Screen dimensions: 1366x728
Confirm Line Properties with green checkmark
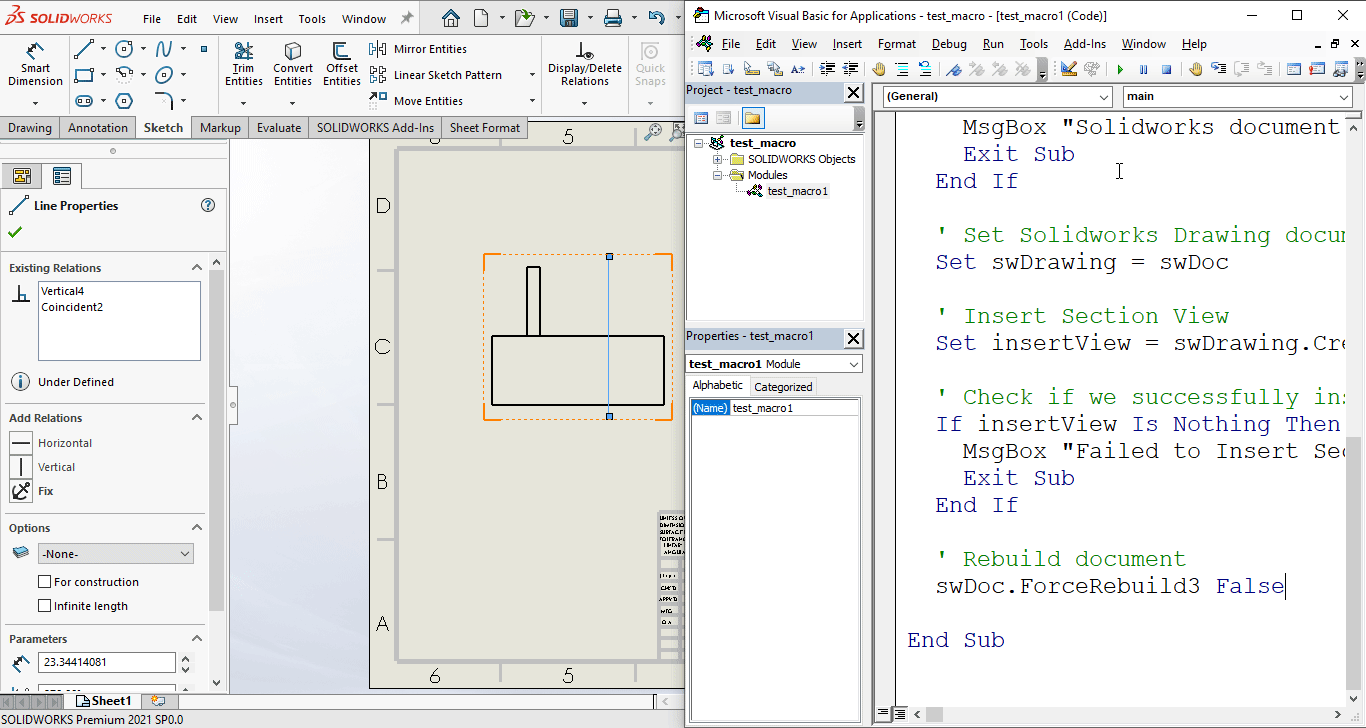[x=17, y=233]
